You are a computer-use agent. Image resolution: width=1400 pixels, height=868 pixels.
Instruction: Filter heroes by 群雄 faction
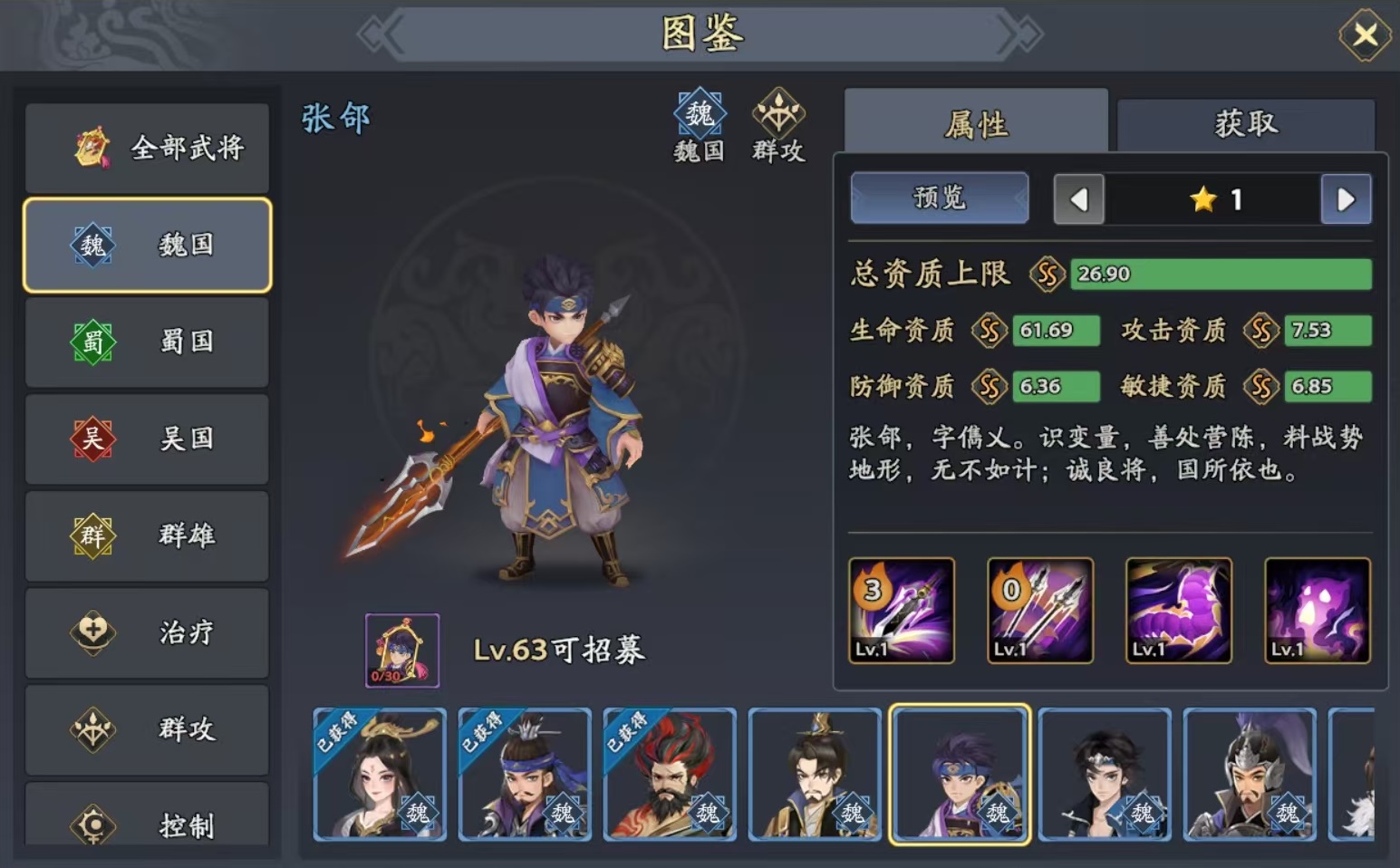click(148, 535)
